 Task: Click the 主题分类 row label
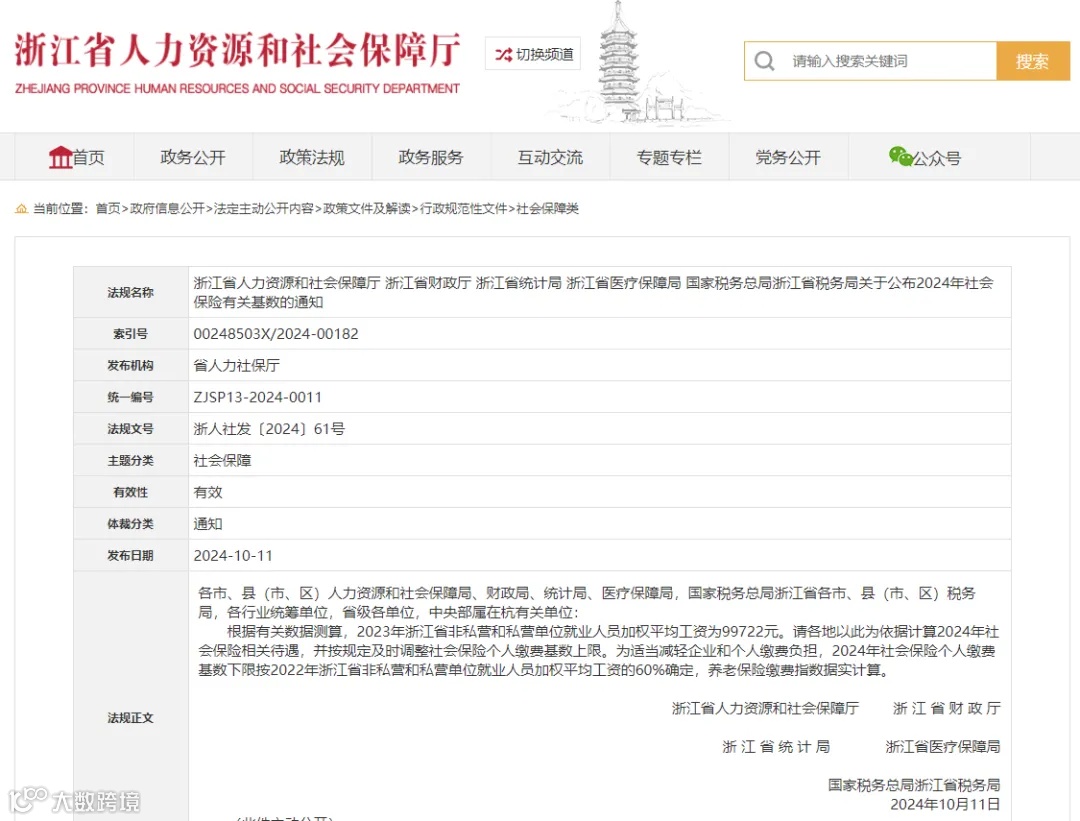[130, 461]
